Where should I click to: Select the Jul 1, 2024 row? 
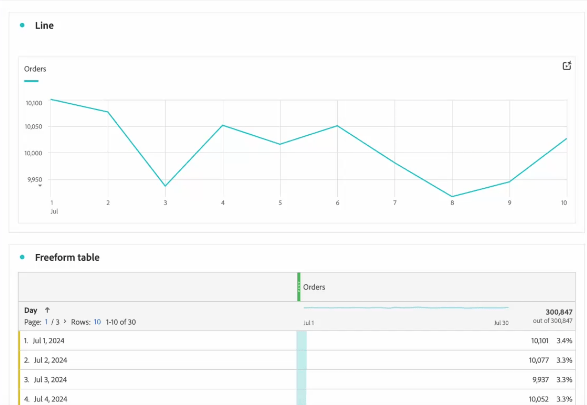[297, 341]
